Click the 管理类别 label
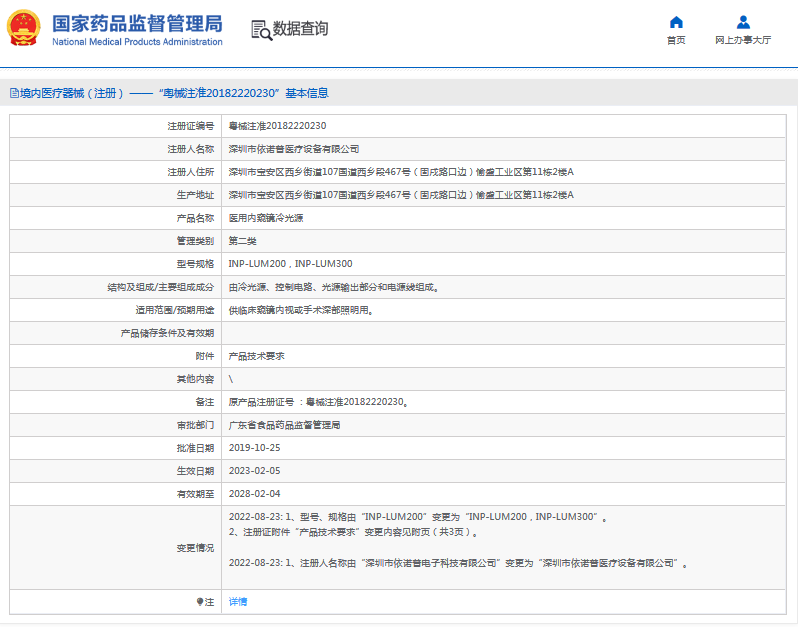Image resolution: width=798 pixels, height=627 pixels. [195, 241]
